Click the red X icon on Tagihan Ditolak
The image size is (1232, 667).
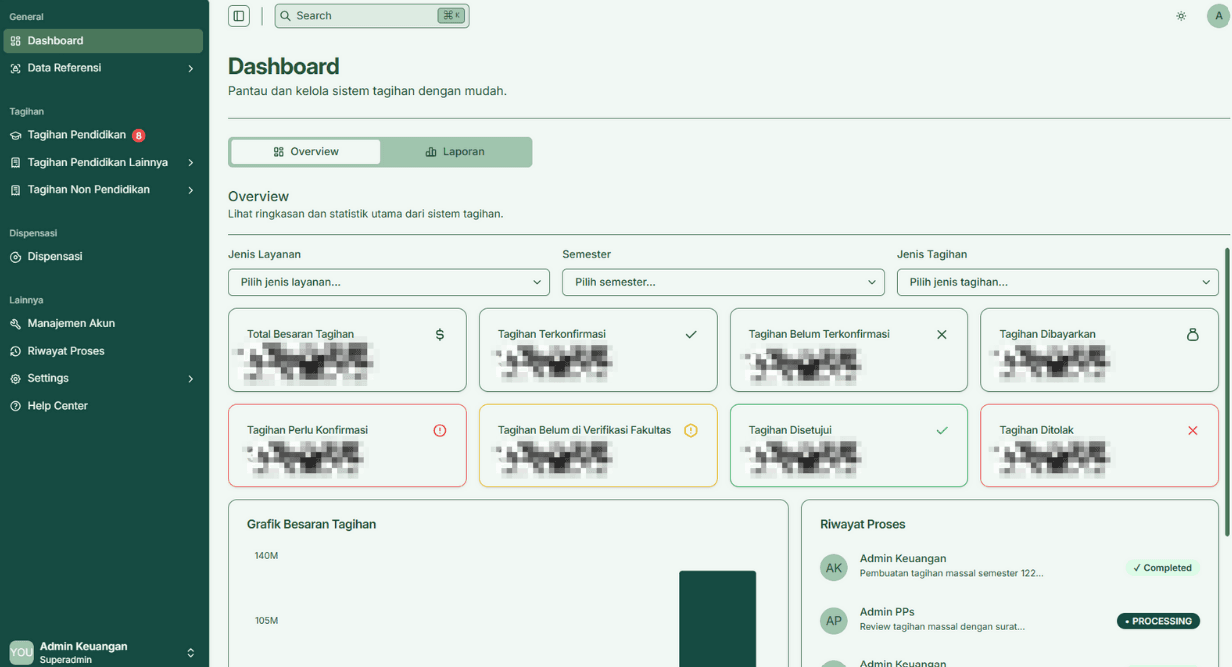click(1192, 430)
